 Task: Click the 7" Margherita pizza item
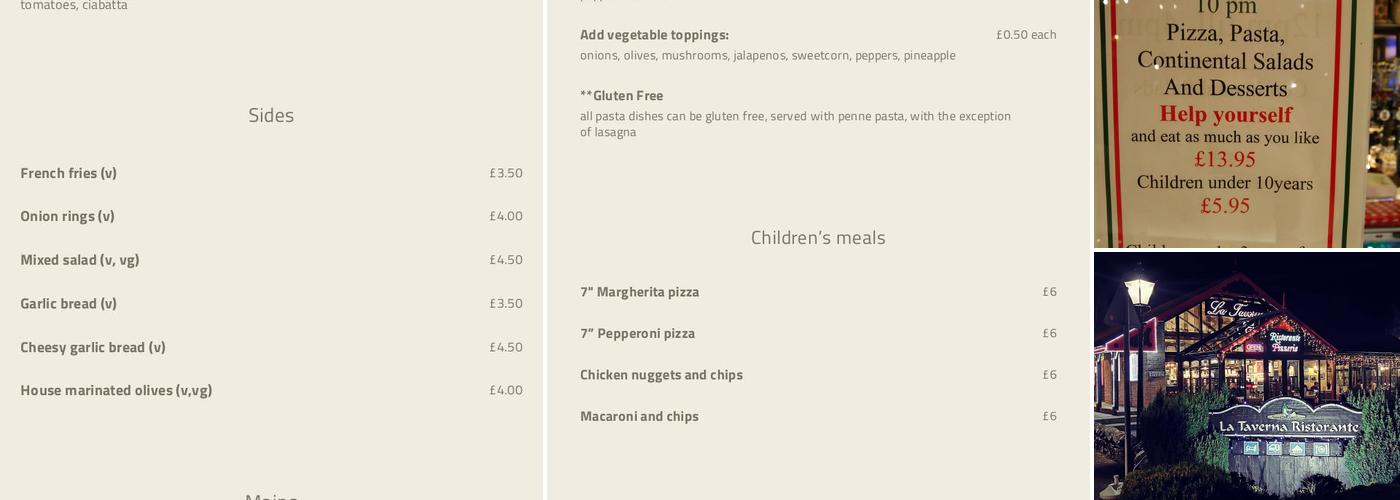pos(640,292)
